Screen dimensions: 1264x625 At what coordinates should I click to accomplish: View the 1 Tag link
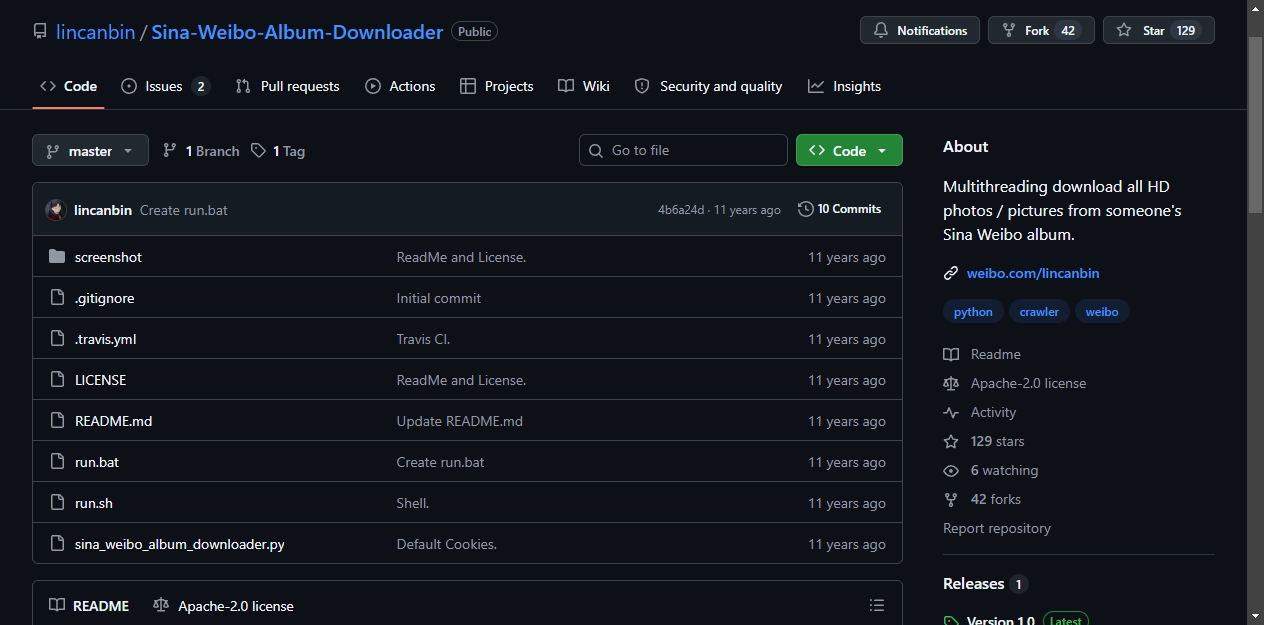(x=278, y=151)
